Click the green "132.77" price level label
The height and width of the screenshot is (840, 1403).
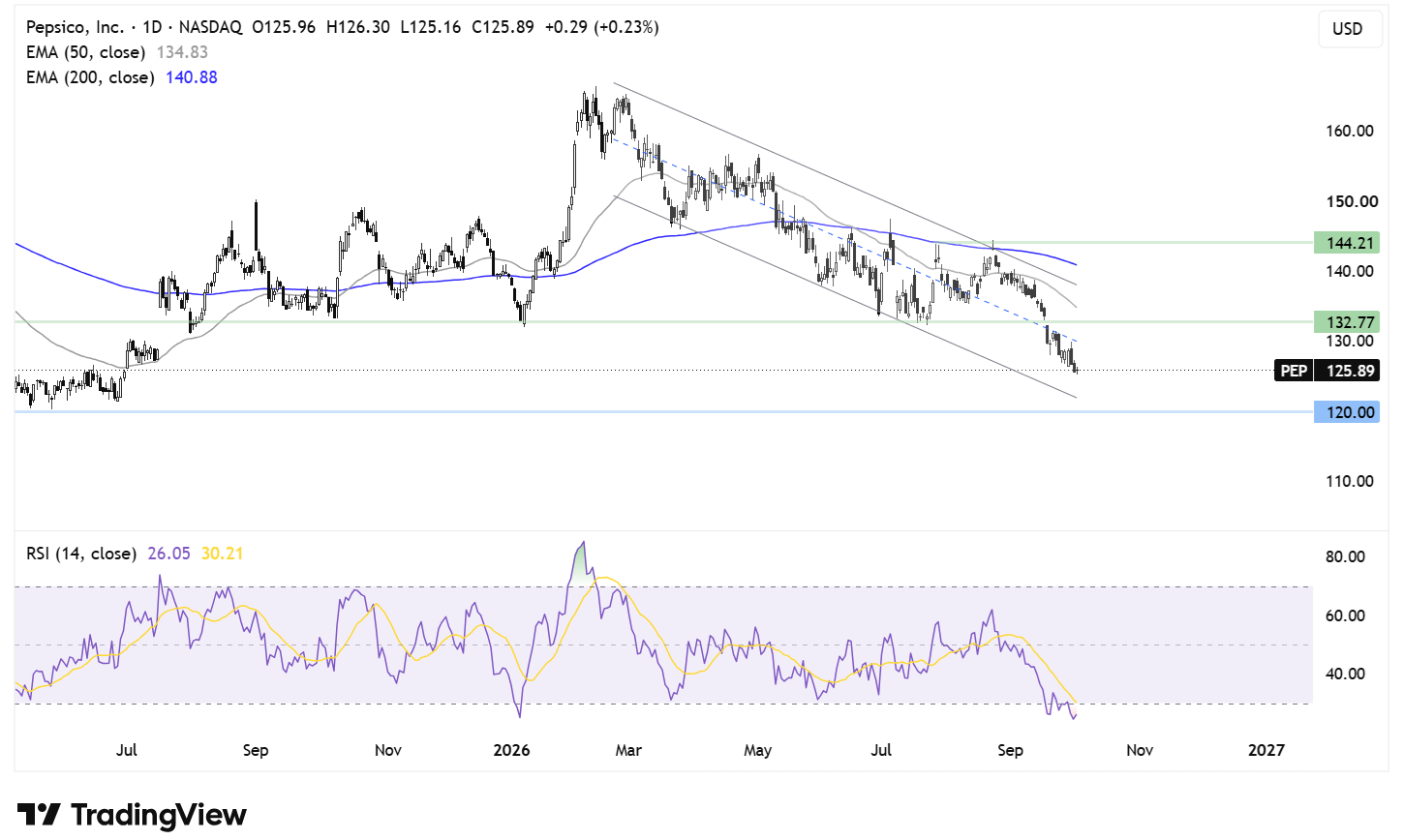(x=1347, y=322)
